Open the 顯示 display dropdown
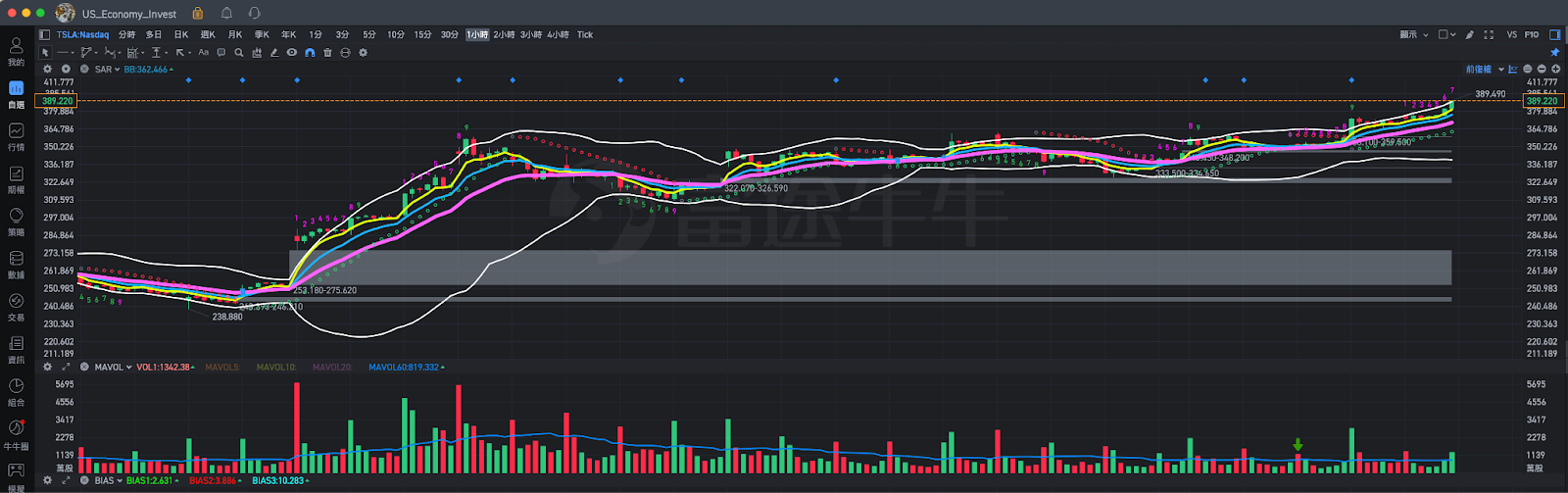 click(x=1414, y=34)
